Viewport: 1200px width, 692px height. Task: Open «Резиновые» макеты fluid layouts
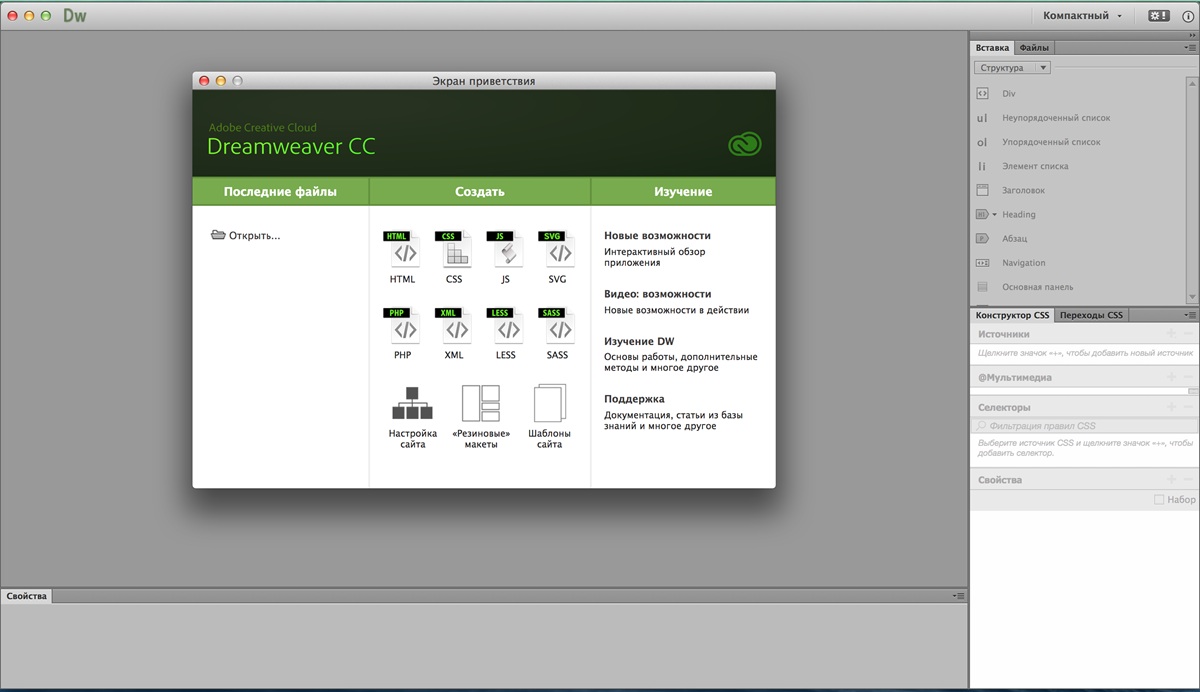pos(481,416)
